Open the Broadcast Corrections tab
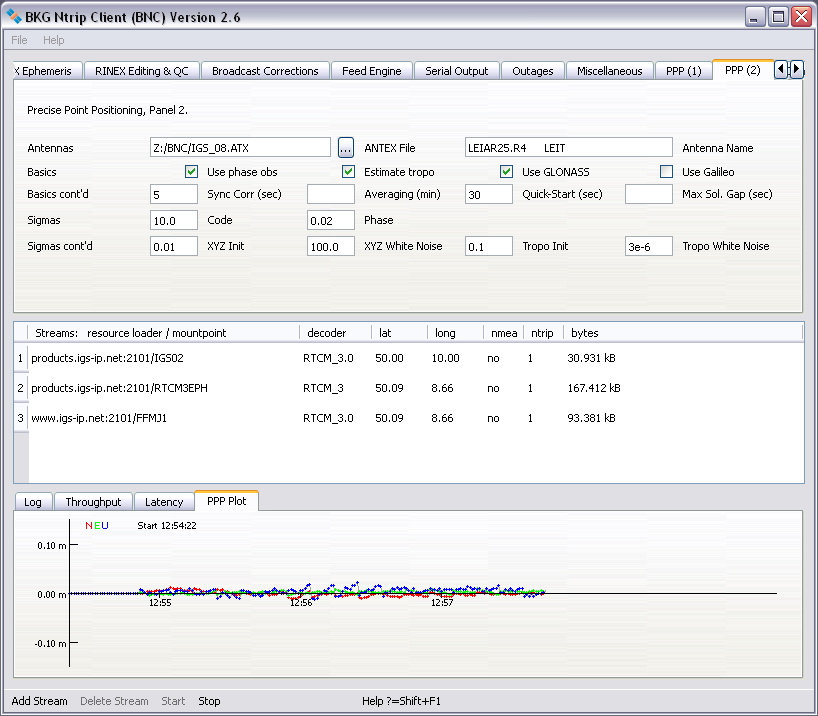The image size is (818, 716). pyautogui.click(x=265, y=71)
